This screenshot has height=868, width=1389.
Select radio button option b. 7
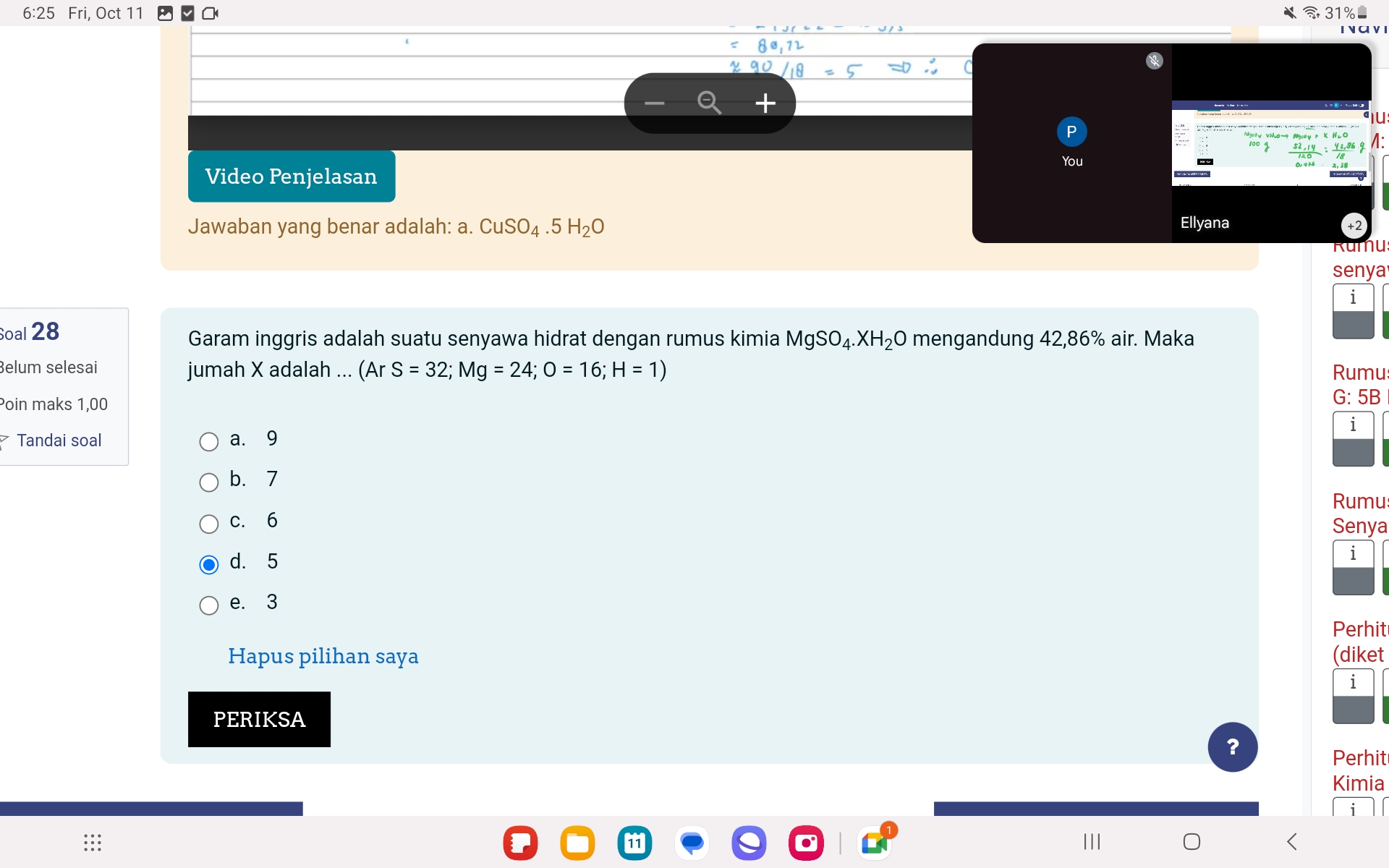click(x=209, y=481)
